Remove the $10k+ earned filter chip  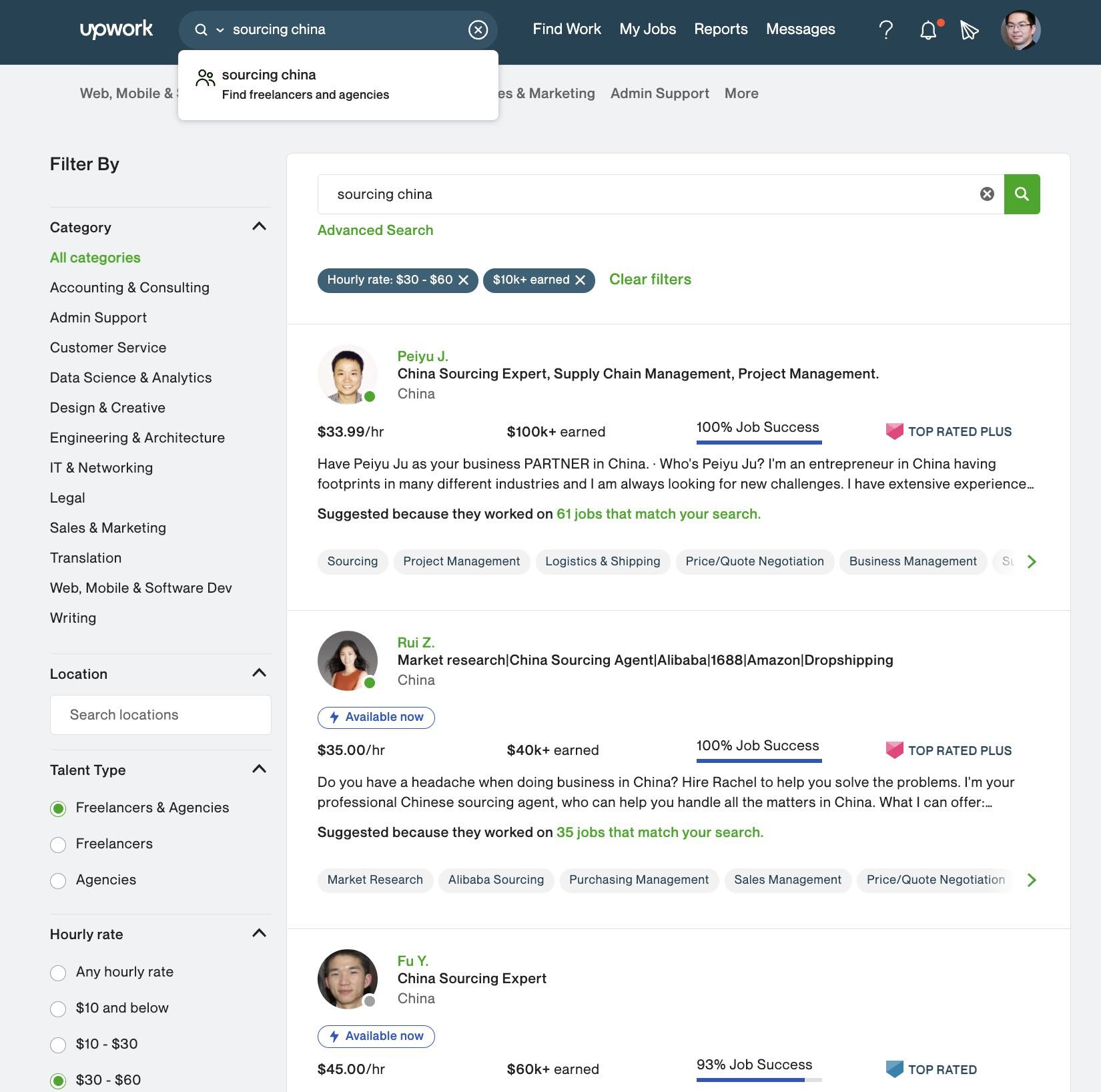click(x=581, y=280)
